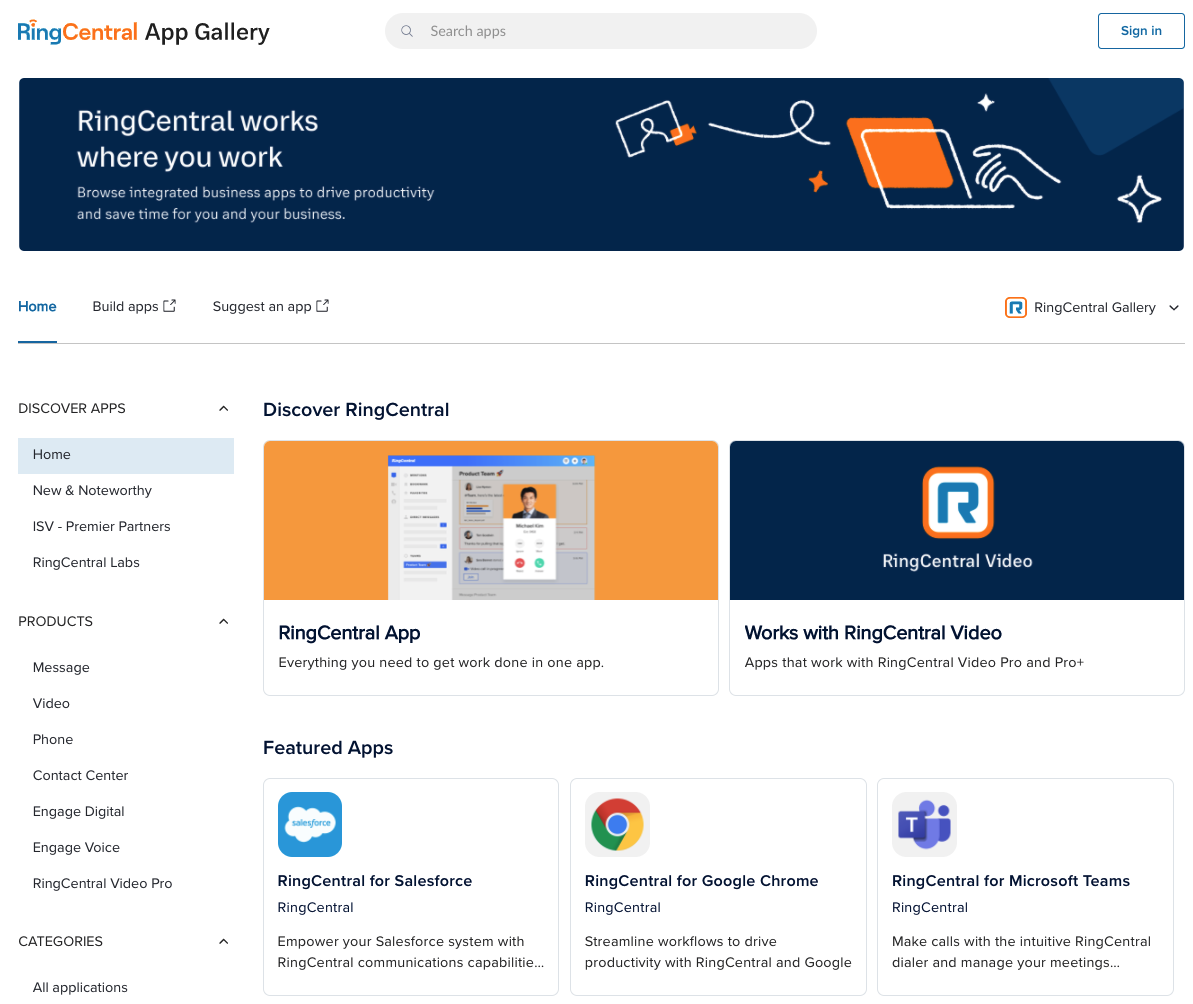Switch to the Home tab
Screen dimensions: 1193x1004
pos(37,307)
